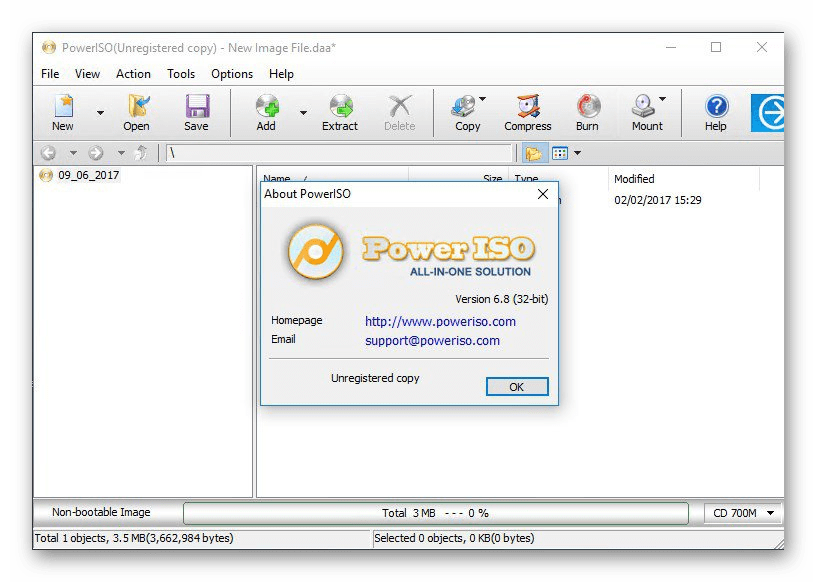Open the dropdown arrow next to New

coord(100,112)
